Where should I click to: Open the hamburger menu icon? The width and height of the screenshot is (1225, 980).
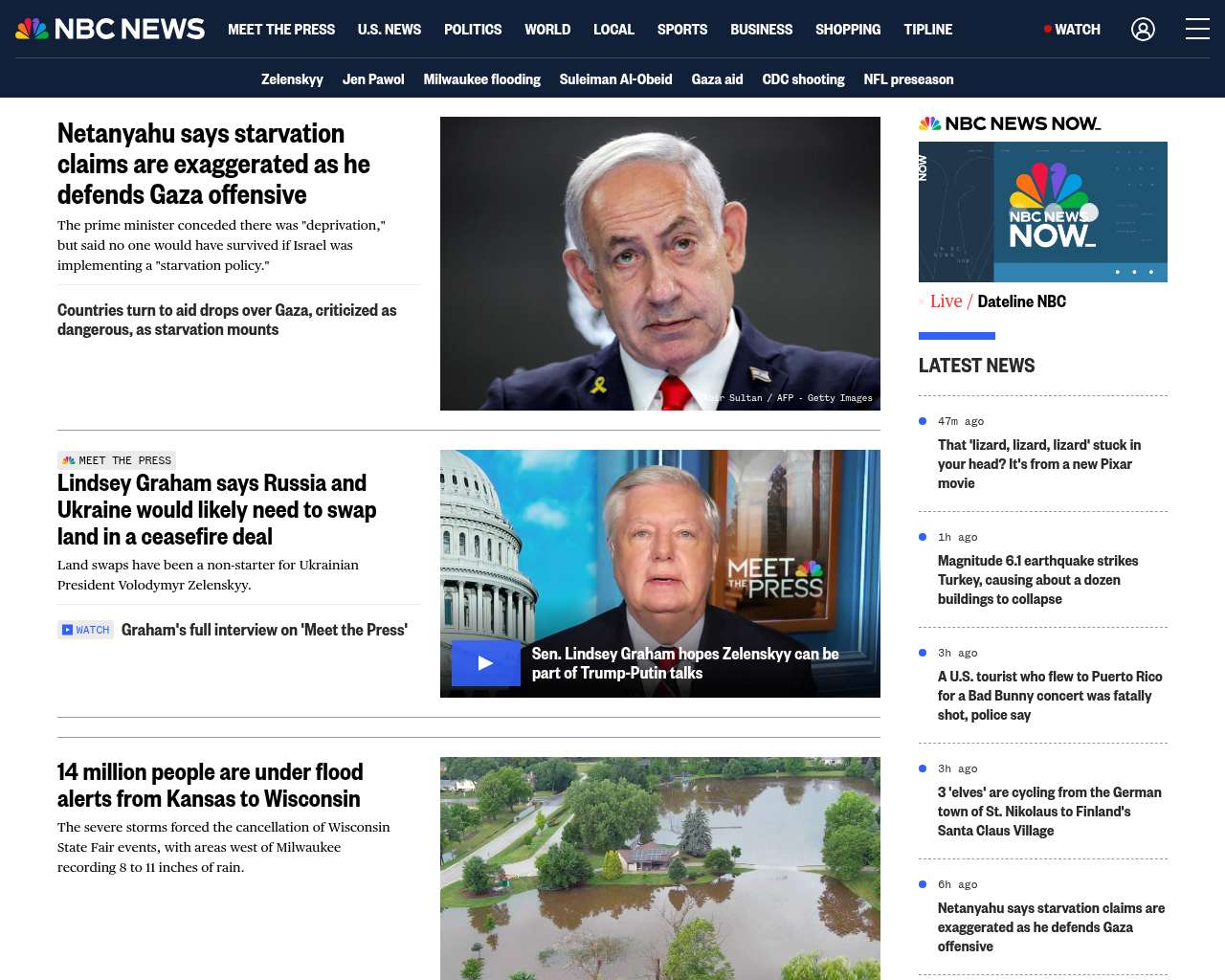[x=1197, y=29]
